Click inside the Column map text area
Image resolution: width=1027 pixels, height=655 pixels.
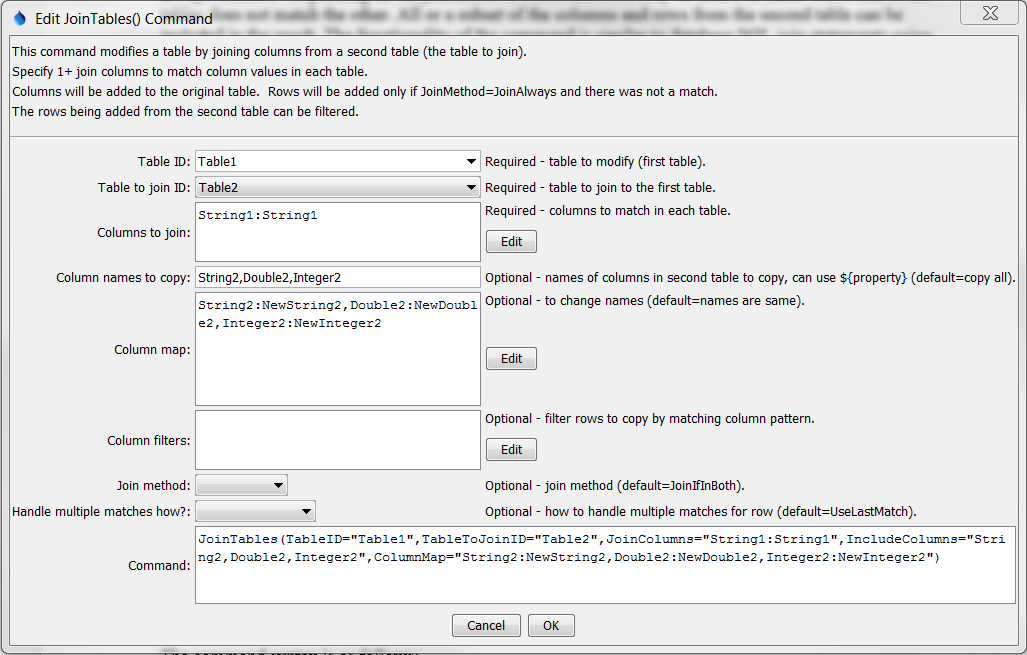coord(338,349)
